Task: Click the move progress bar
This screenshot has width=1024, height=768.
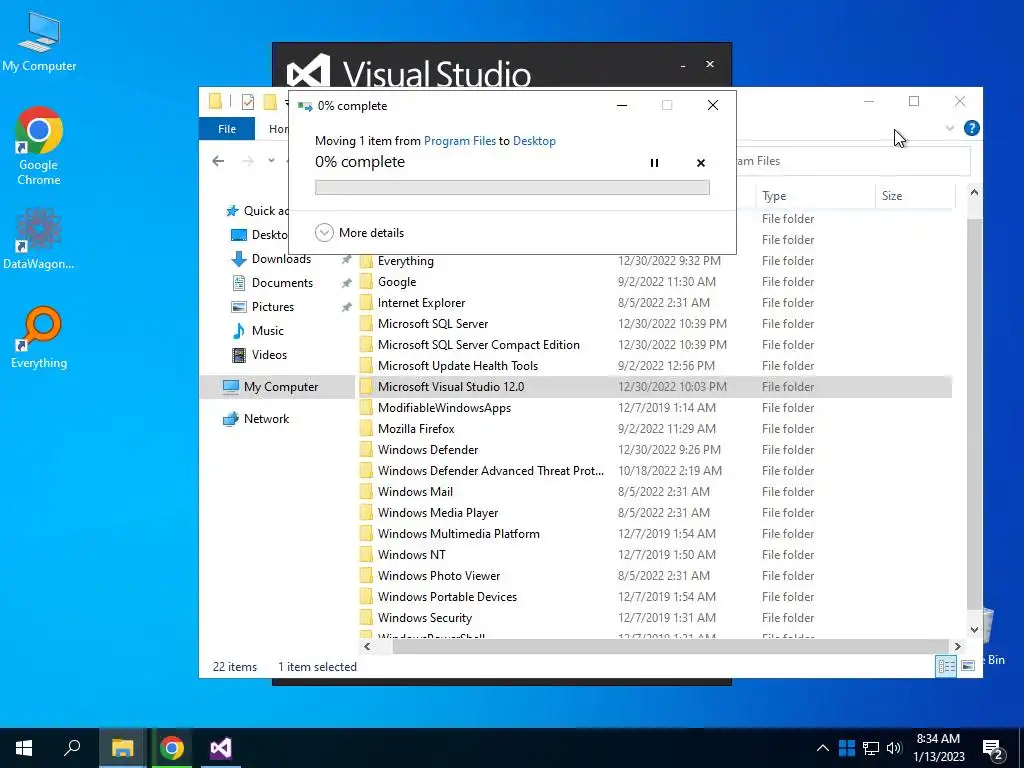Action: tap(512, 187)
